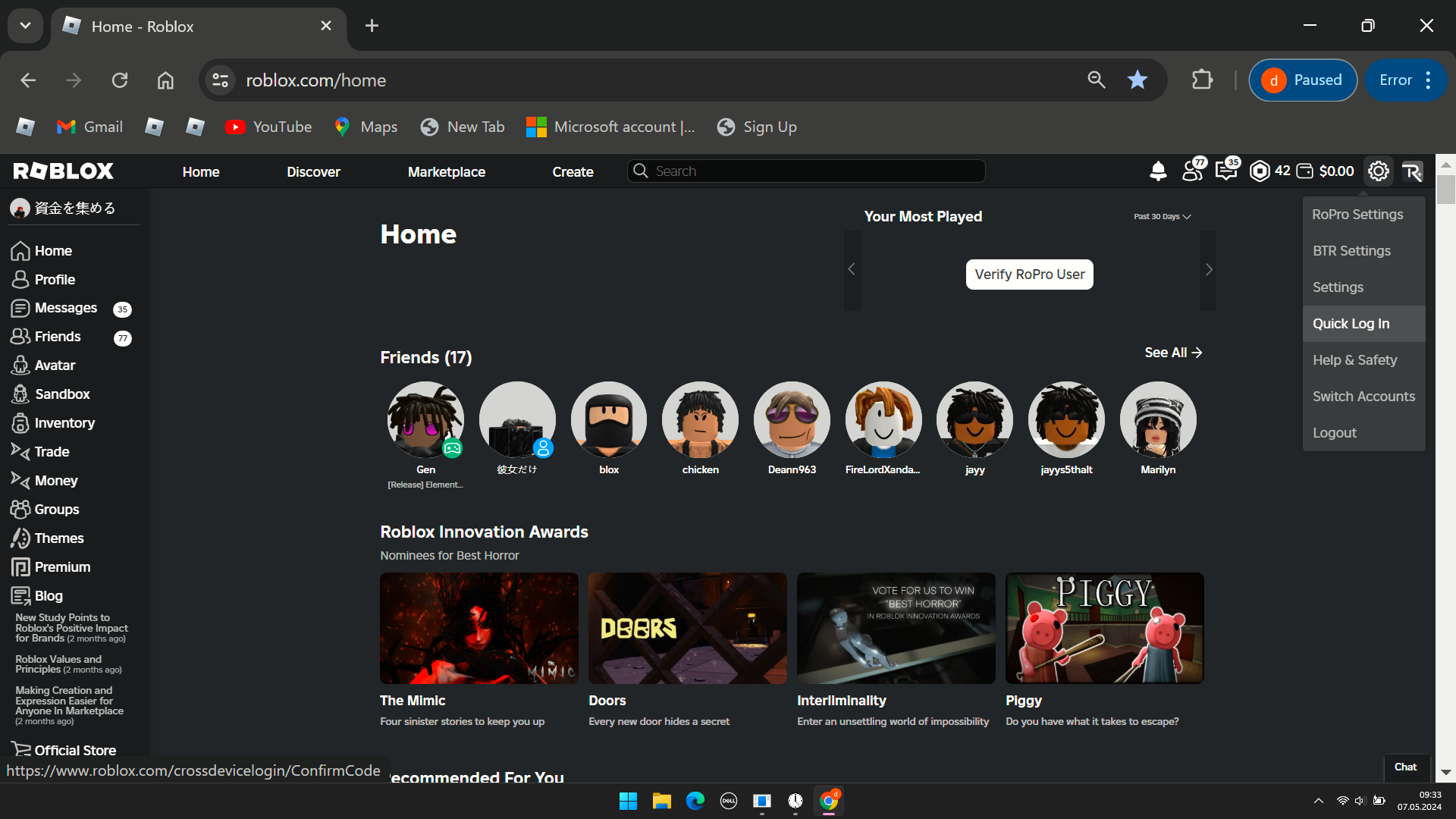Open friend FireLordXanda's avatar

pyautogui.click(x=883, y=419)
